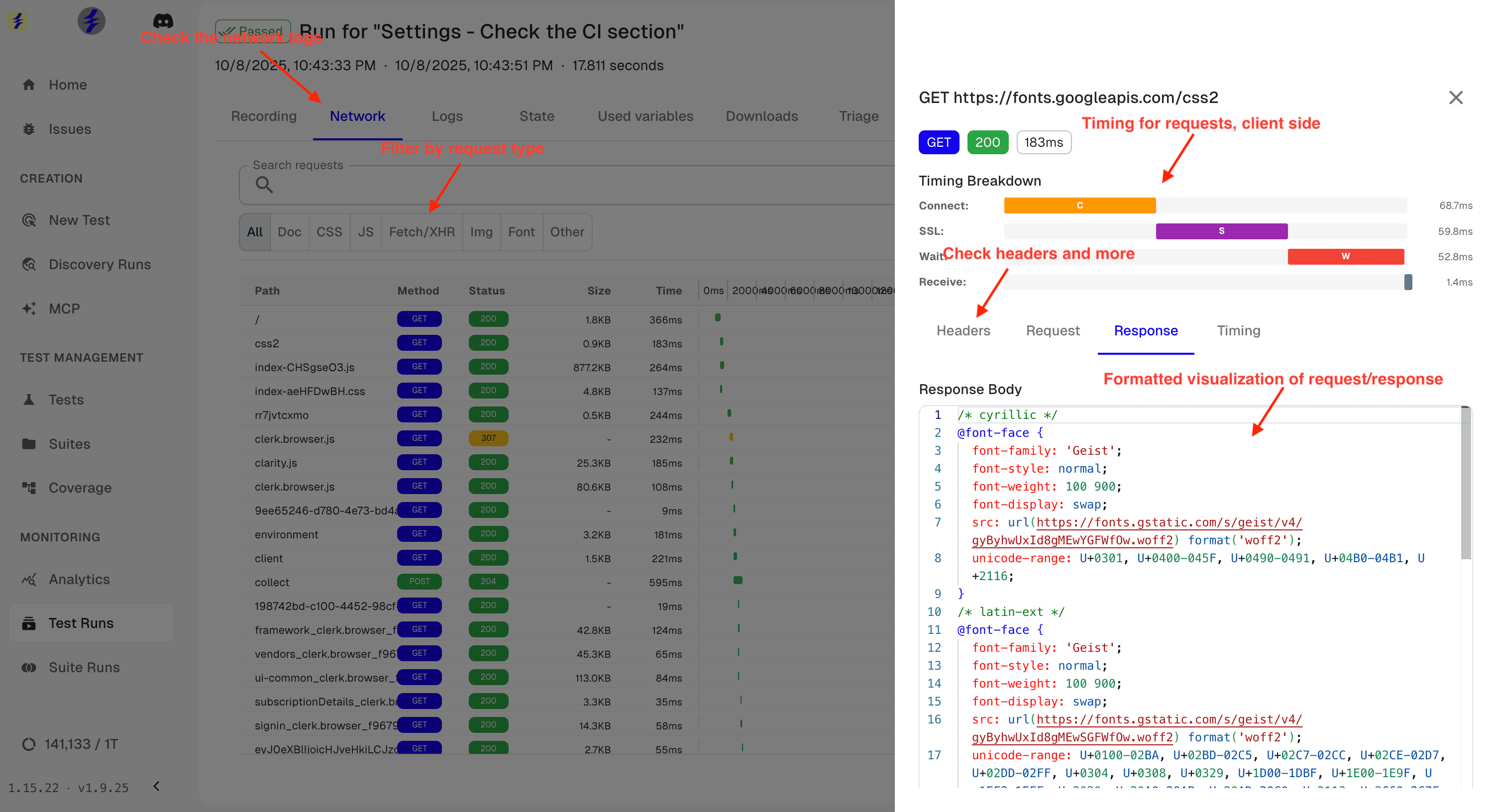The height and width of the screenshot is (812, 1493).
Task: Open Issues via the bug icon
Action: pos(29,129)
